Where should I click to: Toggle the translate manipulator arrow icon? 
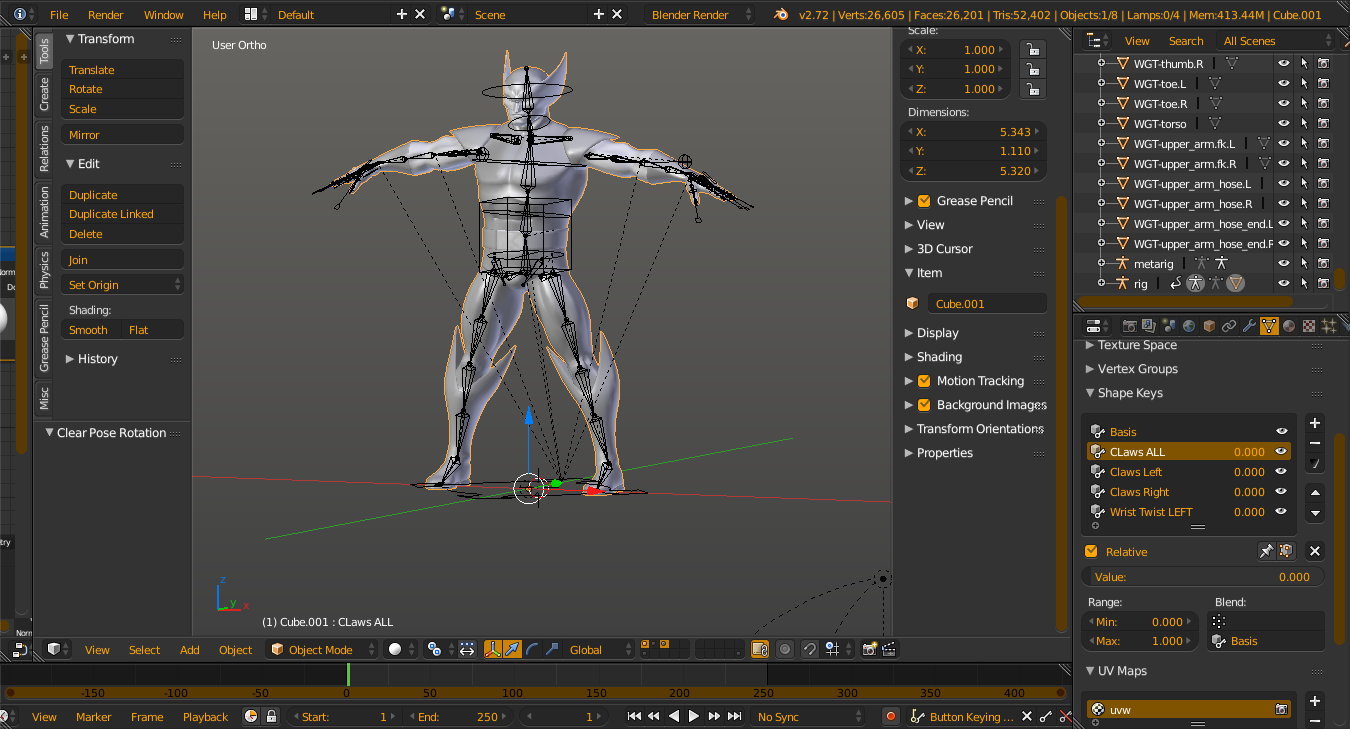(512, 650)
